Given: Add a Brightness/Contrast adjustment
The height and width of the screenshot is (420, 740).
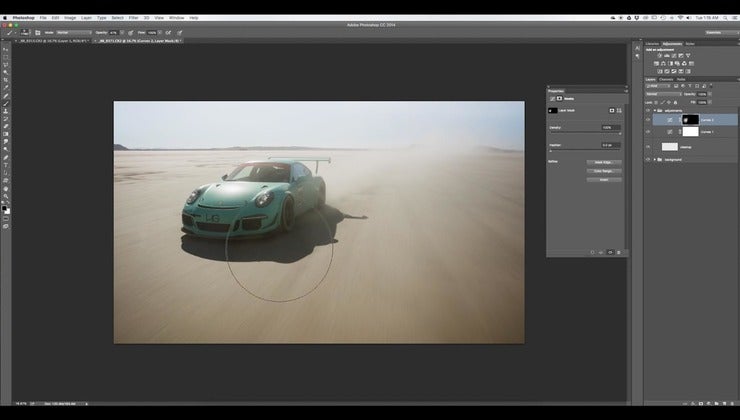Looking at the screenshot, I should [x=659, y=55].
